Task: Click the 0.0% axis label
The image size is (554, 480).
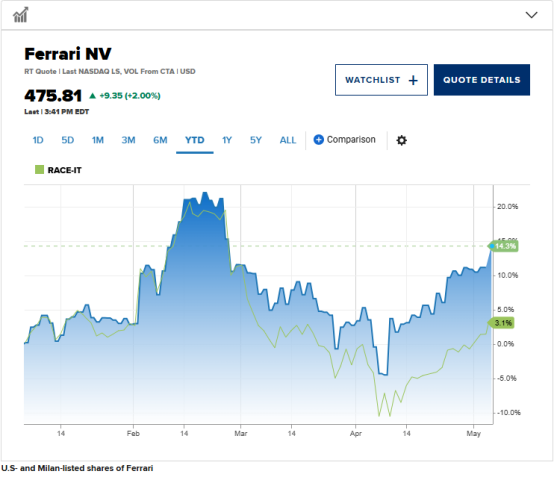Action: 505,344
